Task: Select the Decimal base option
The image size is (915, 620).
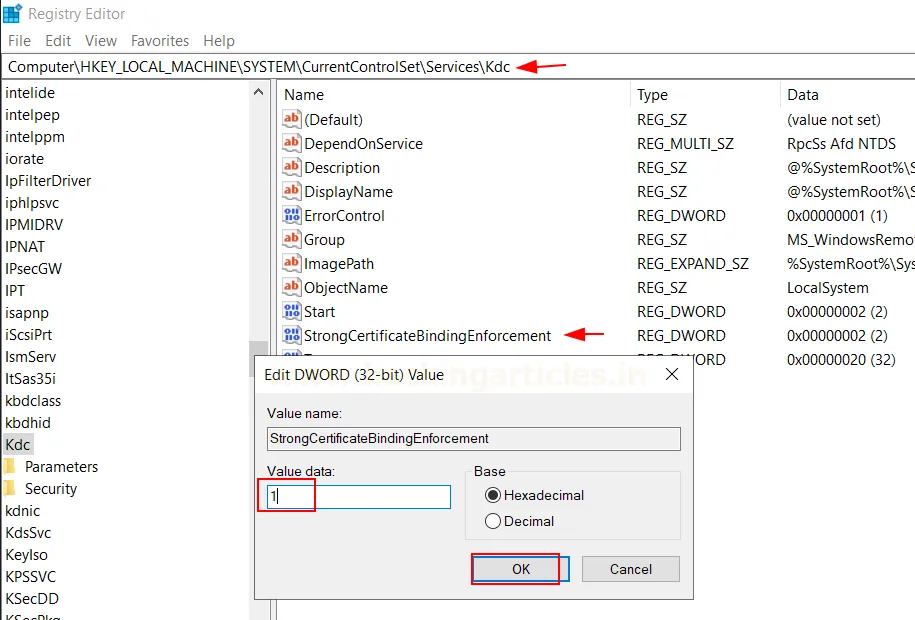Action: pos(493,521)
